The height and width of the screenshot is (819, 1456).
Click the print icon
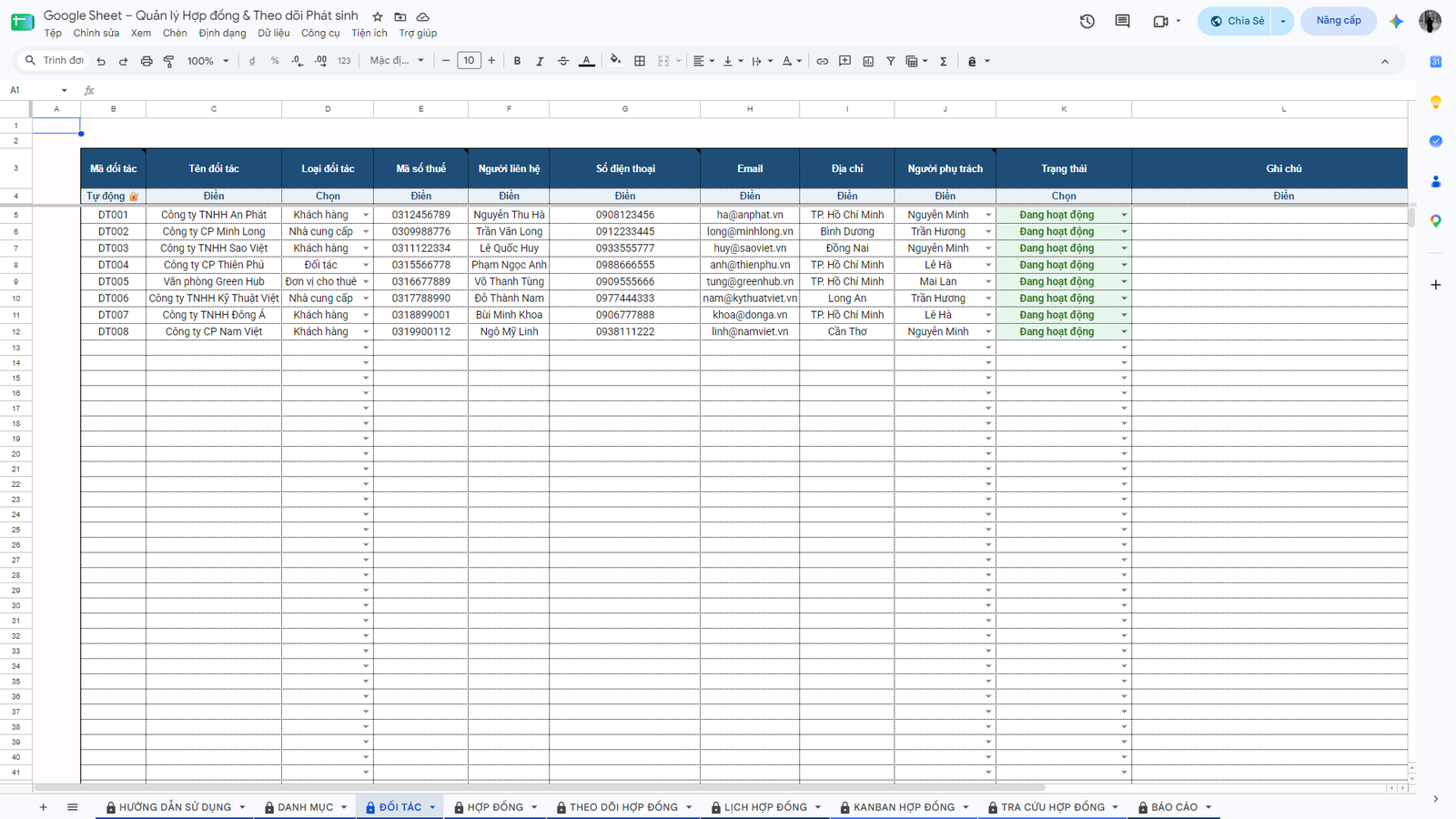pos(147,61)
